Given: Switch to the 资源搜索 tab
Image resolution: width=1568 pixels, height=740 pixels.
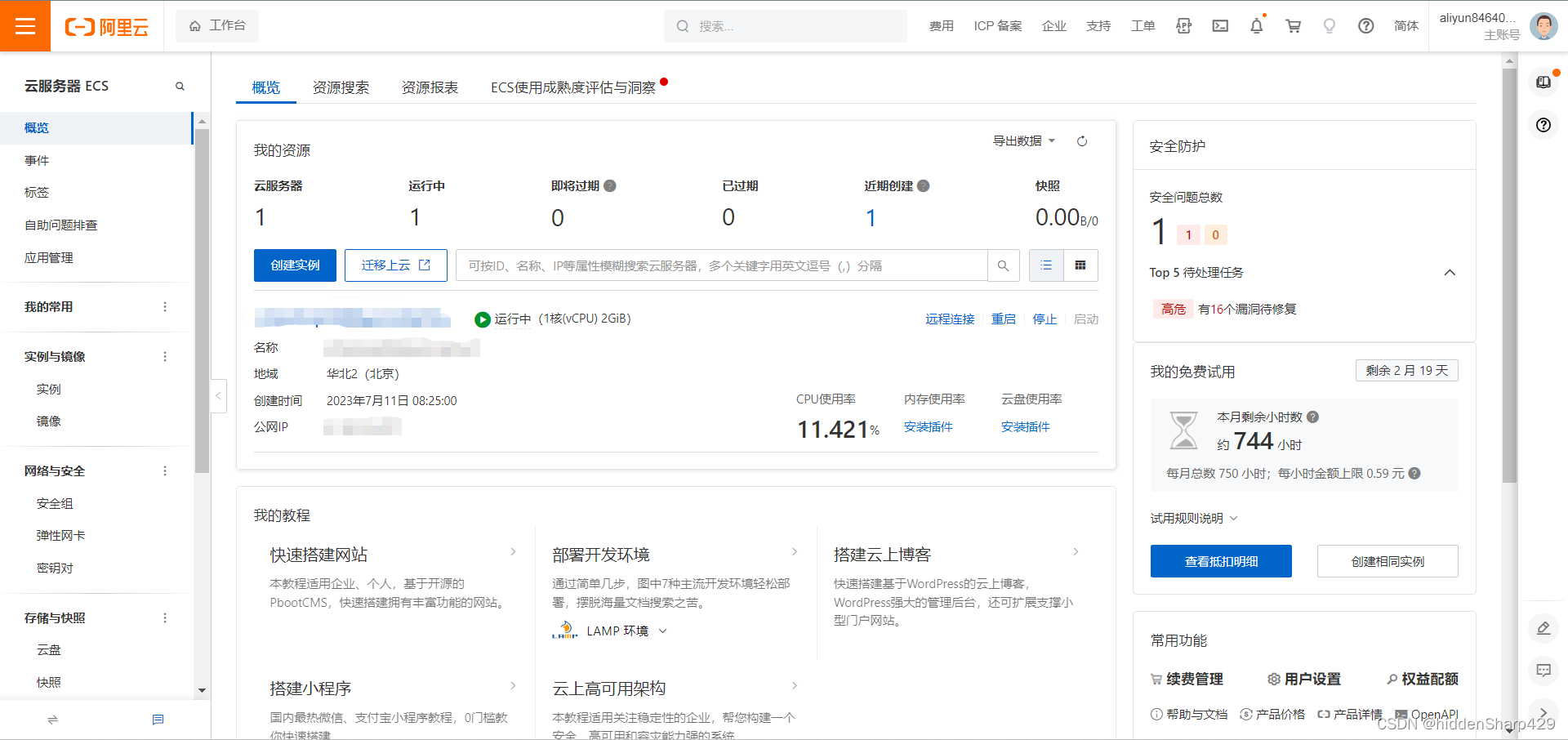Looking at the screenshot, I should [341, 87].
